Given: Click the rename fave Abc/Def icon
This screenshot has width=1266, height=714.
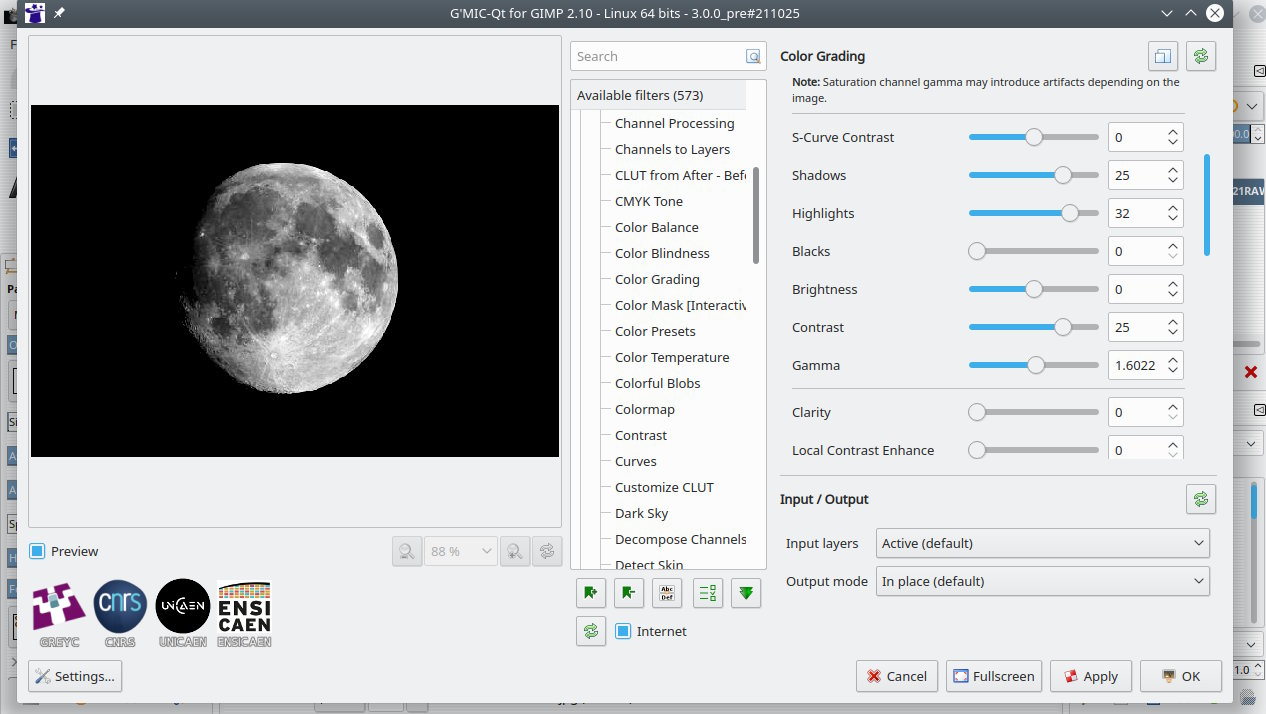Looking at the screenshot, I should click(x=667, y=593).
